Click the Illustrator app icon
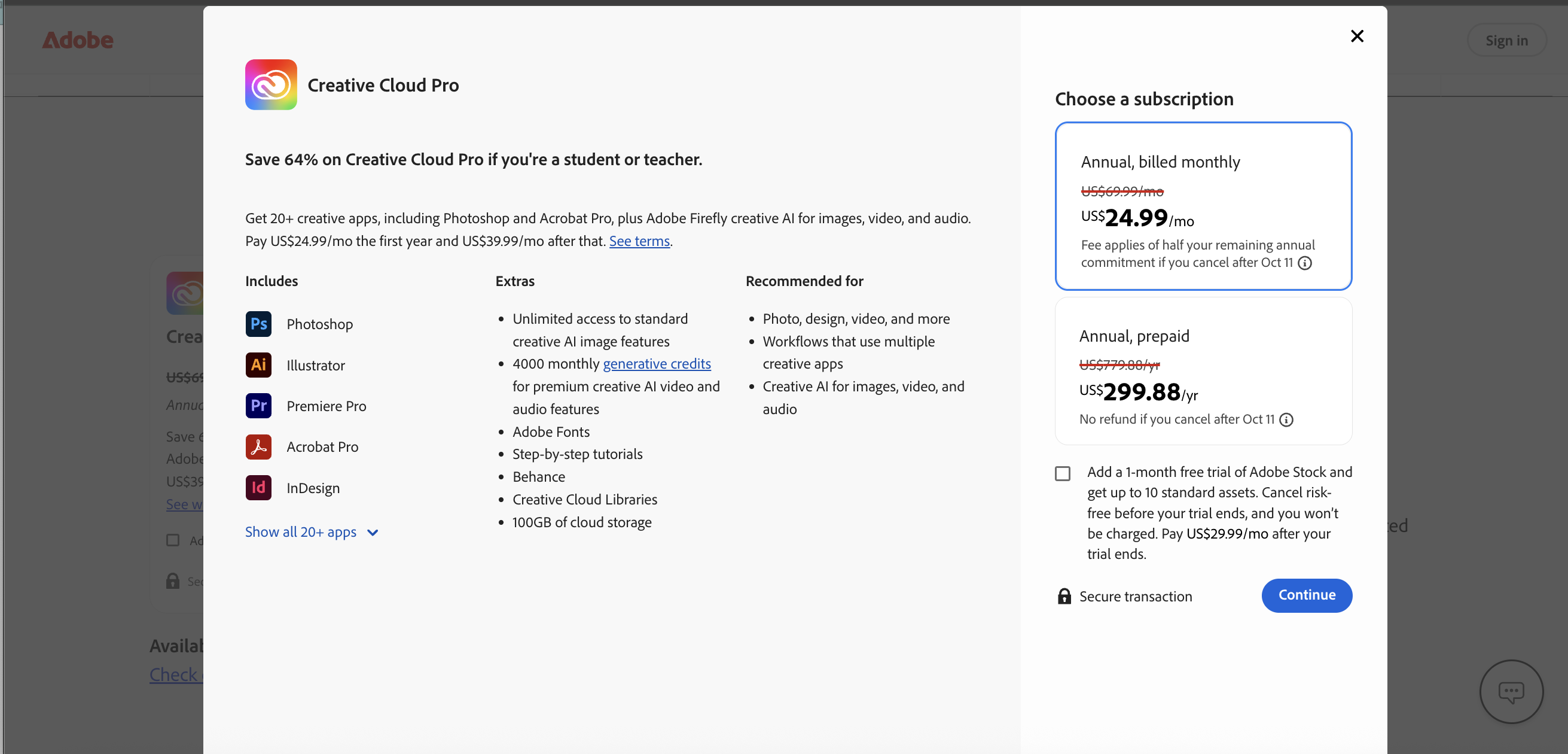This screenshot has width=1568, height=754. (259, 365)
